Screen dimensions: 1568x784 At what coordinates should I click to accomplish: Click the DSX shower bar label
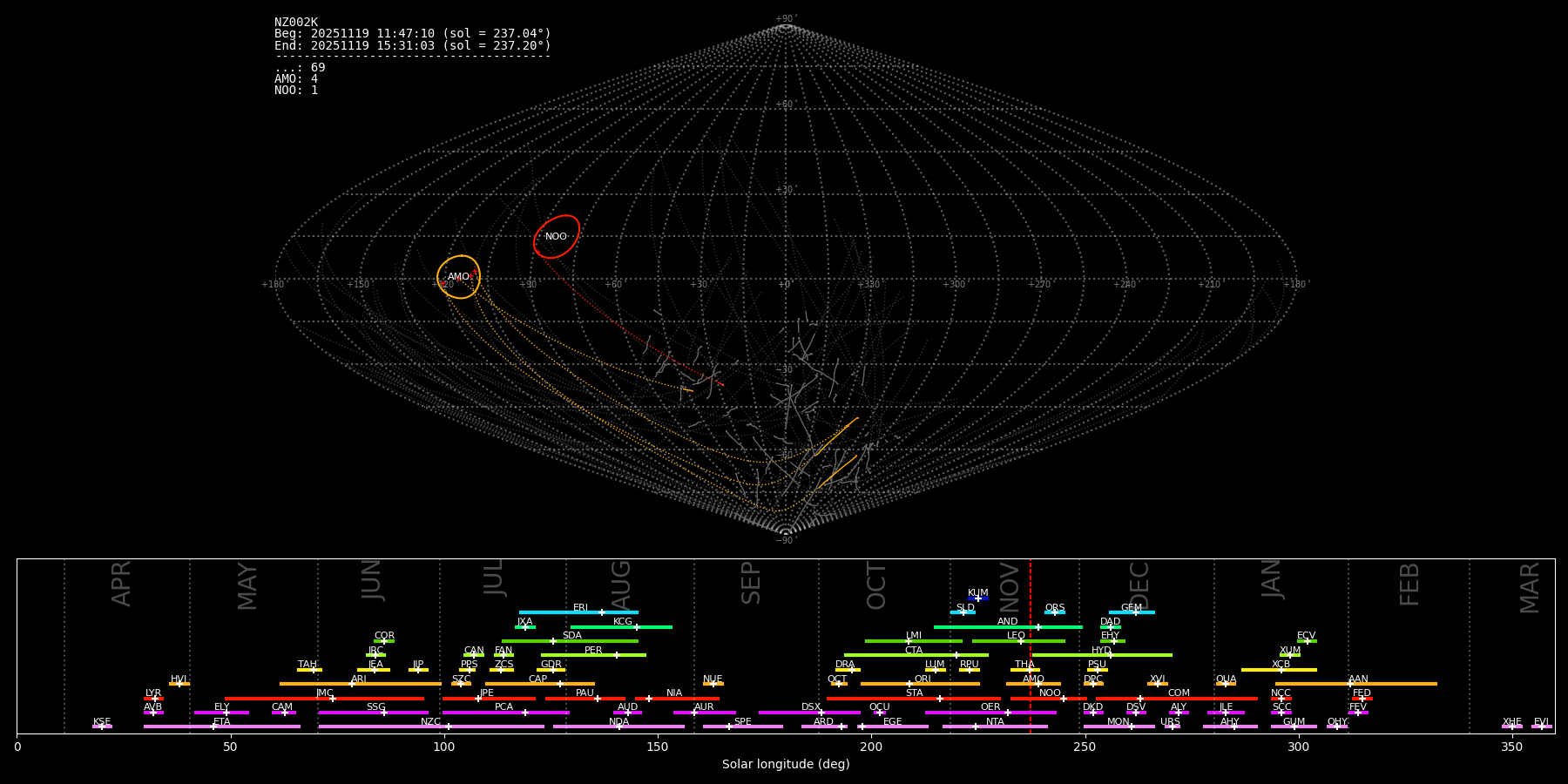[x=811, y=707]
